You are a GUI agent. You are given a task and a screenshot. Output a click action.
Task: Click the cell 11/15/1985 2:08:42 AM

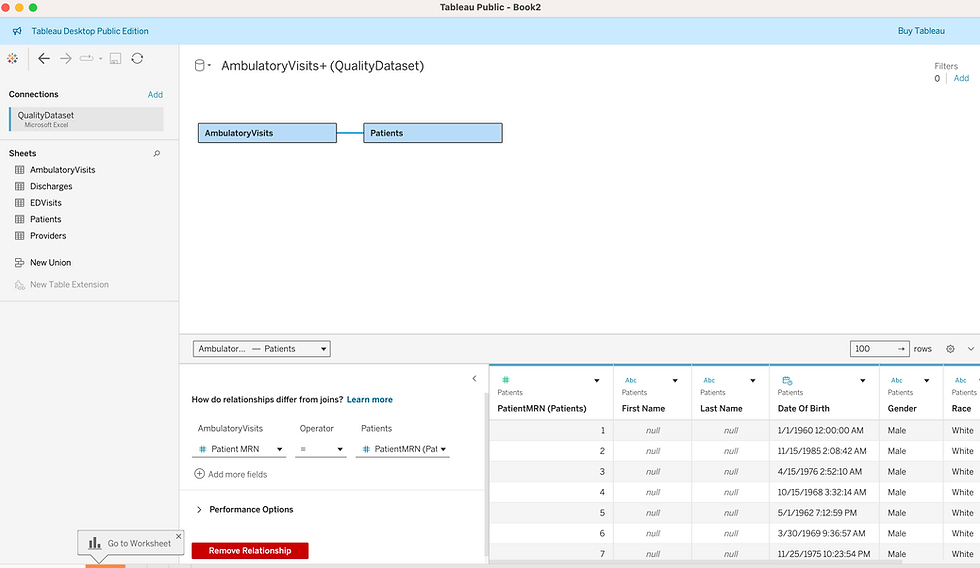(822, 451)
